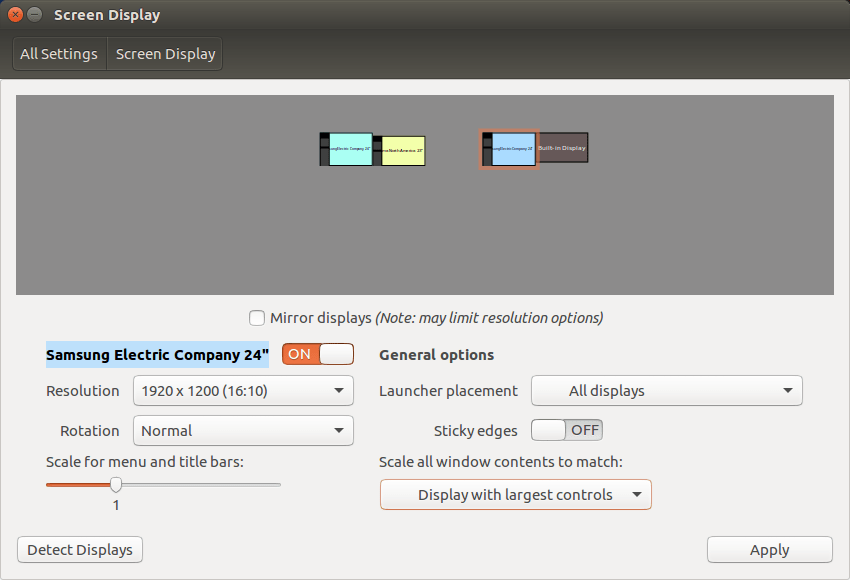Screen dimensions: 850x580
Task: Open the Resolution dropdown
Action: (243, 390)
